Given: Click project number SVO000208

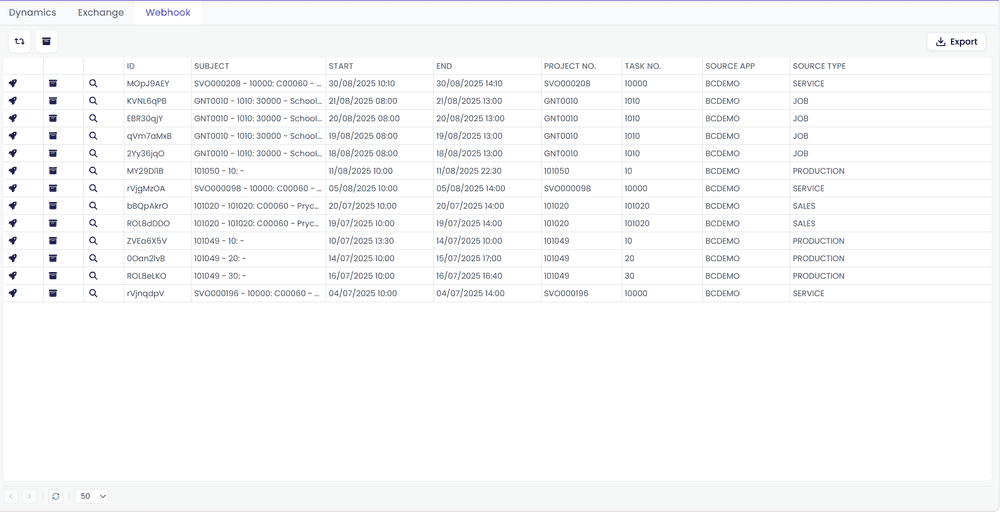Looking at the screenshot, I should (567, 84).
